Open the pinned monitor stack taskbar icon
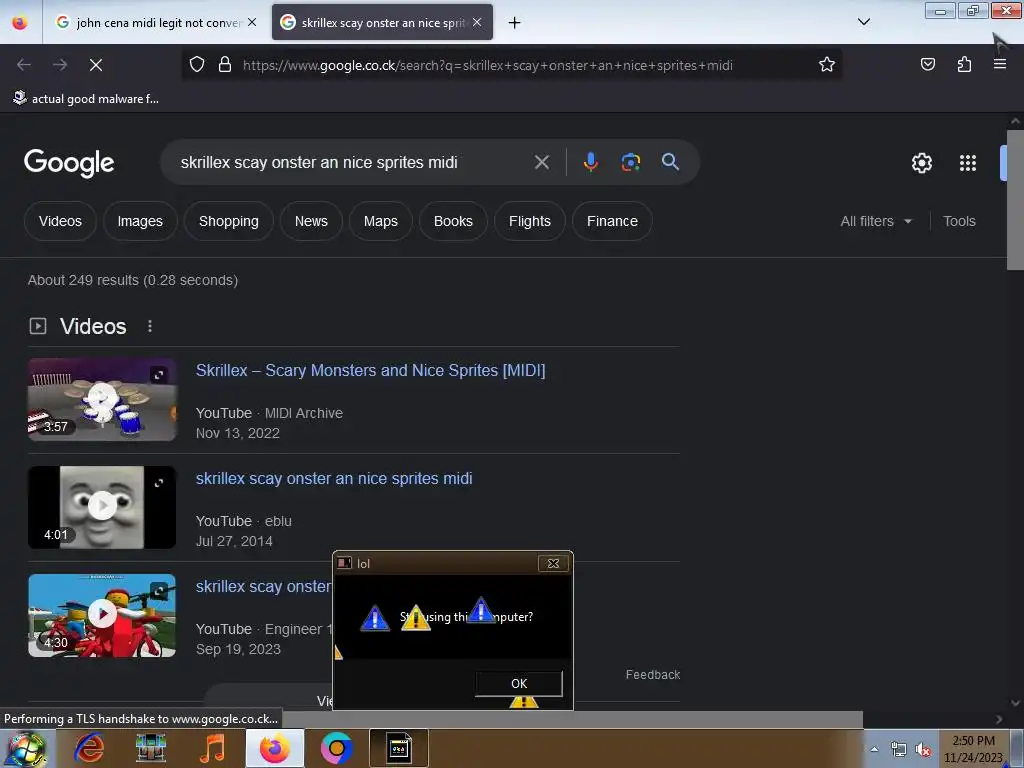Image resolution: width=1024 pixels, height=768 pixels. pyautogui.click(x=150, y=748)
